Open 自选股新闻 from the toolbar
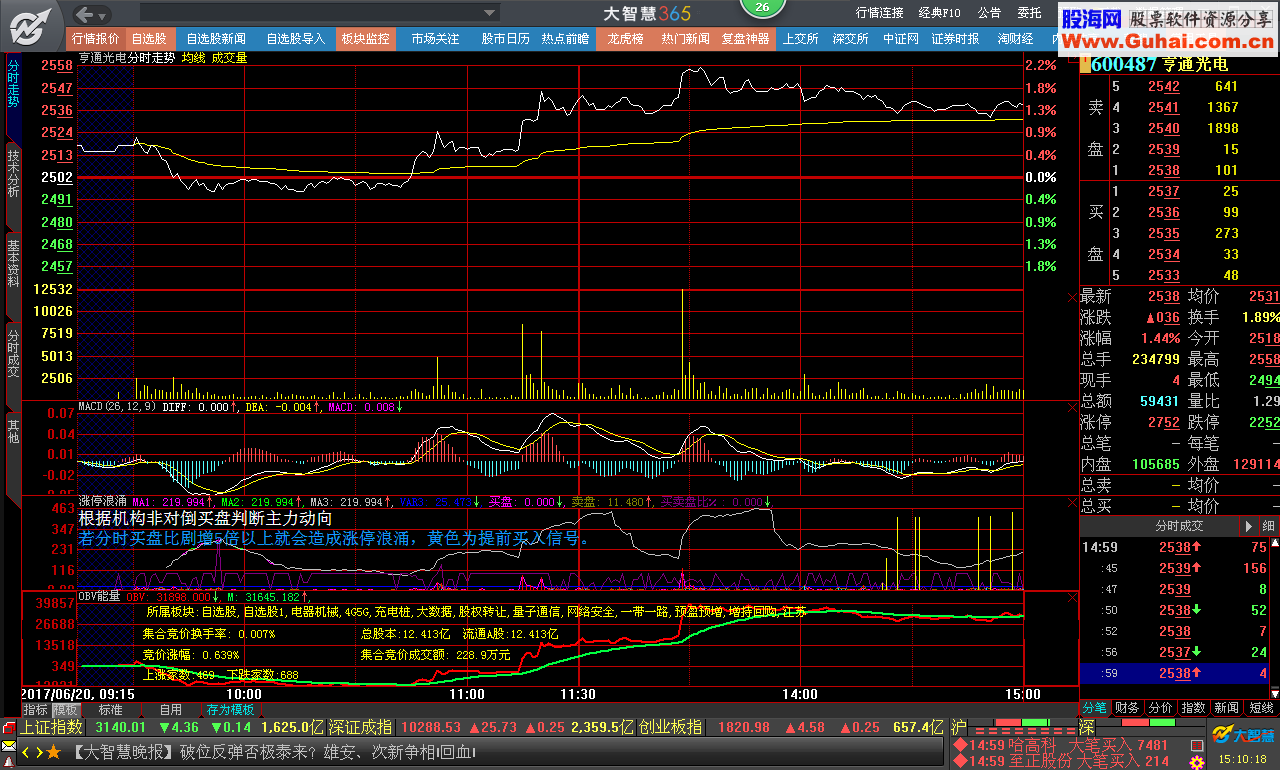This screenshot has width=1280, height=770. tap(215, 39)
